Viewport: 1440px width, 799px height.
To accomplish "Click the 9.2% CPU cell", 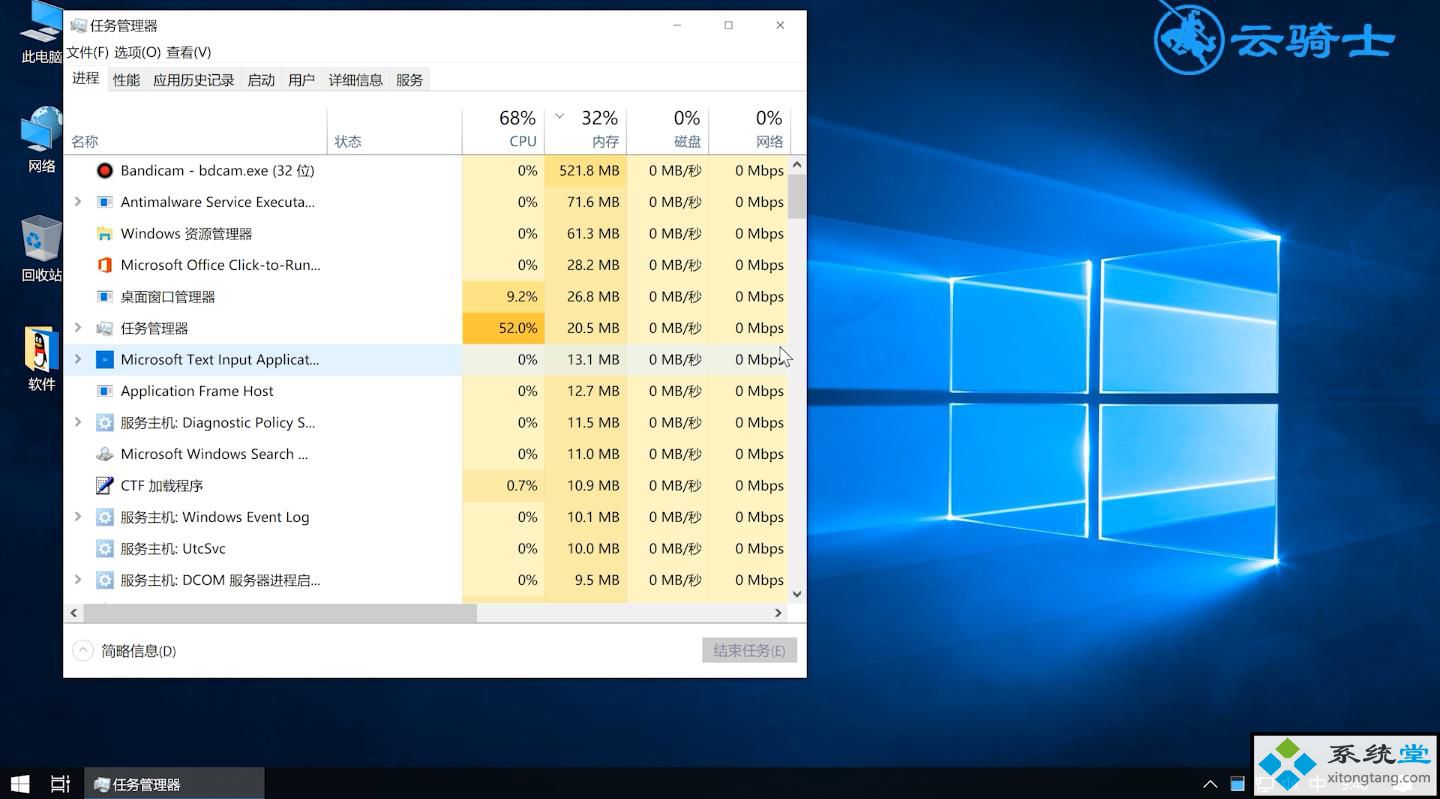I will coord(503,297).
